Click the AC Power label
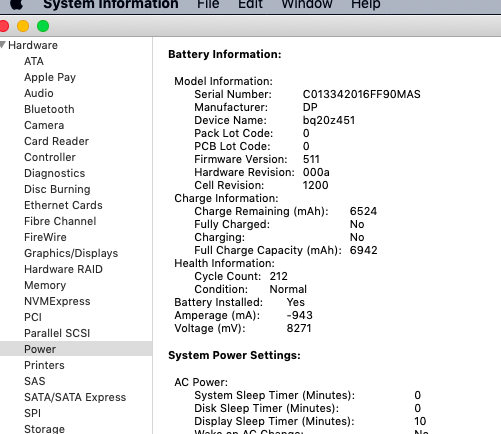This screenshot has width=501, height=434. pos(201,382)
